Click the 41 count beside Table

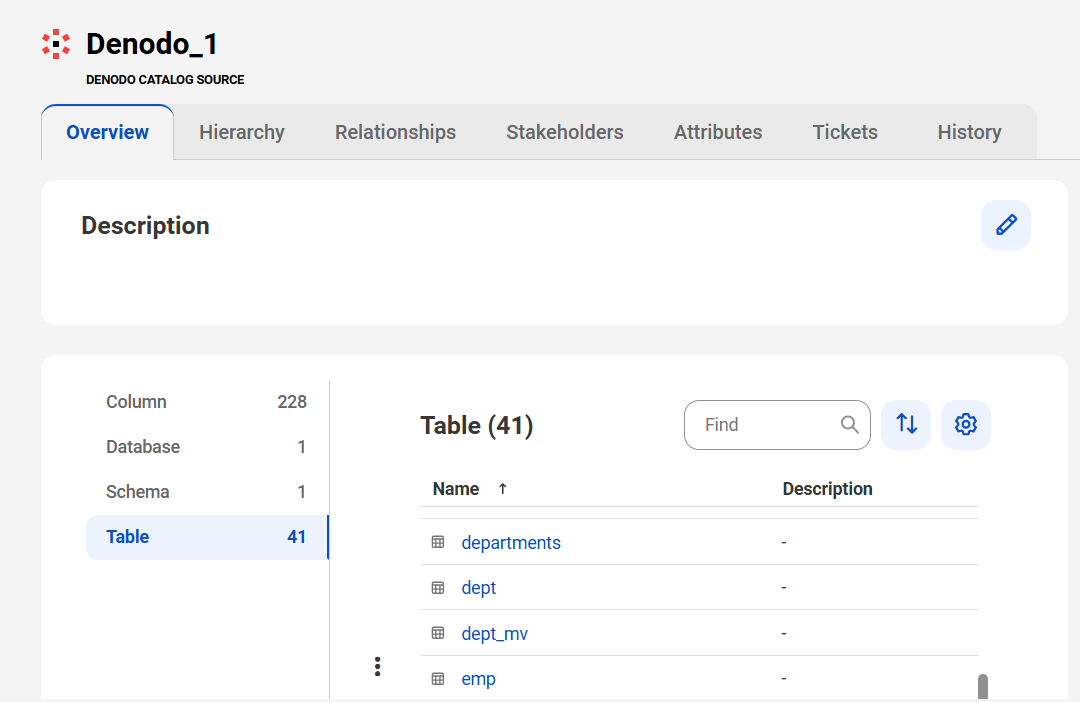[297, 537]
